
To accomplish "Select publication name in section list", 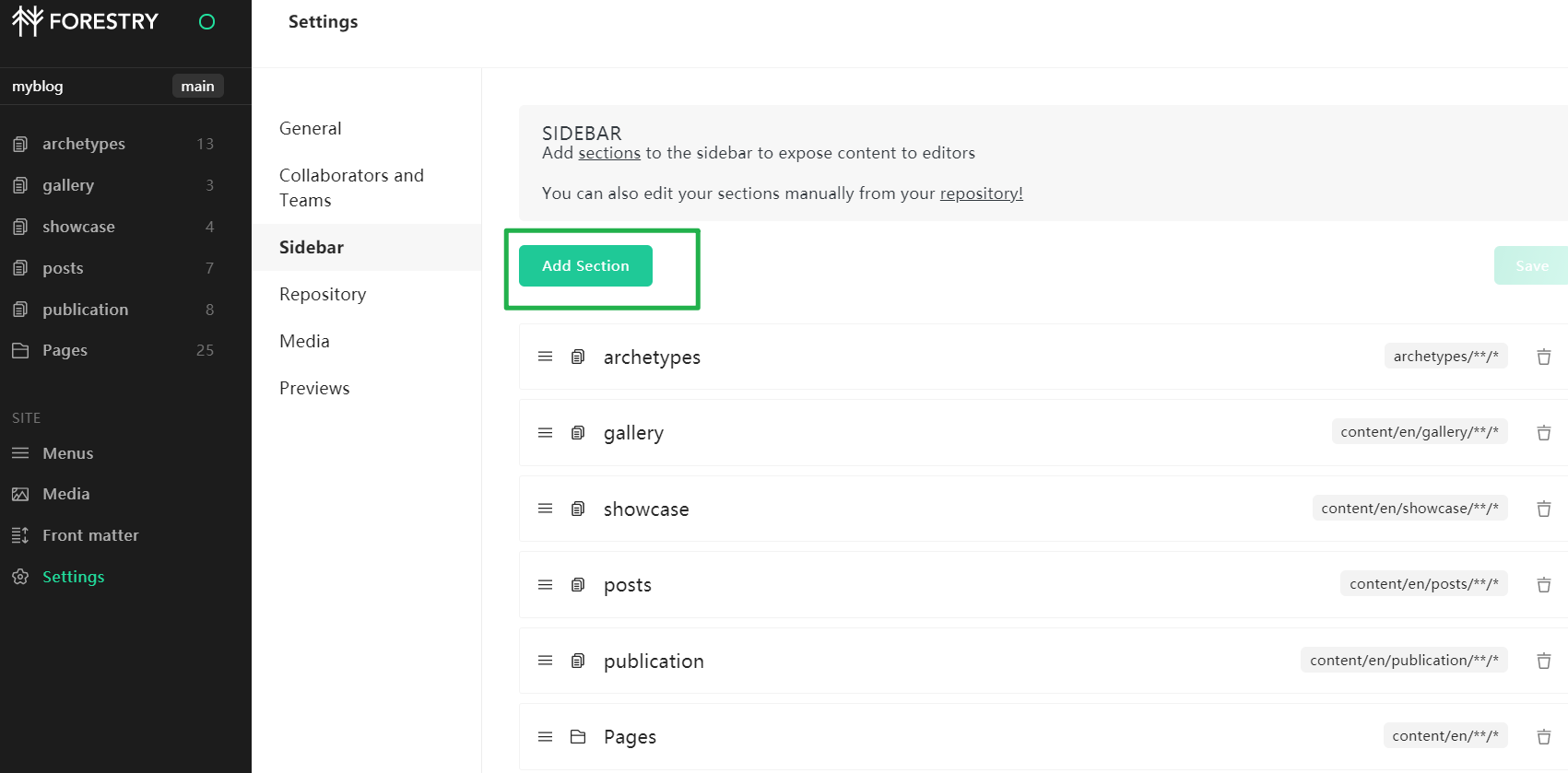I will click(654, 662).
